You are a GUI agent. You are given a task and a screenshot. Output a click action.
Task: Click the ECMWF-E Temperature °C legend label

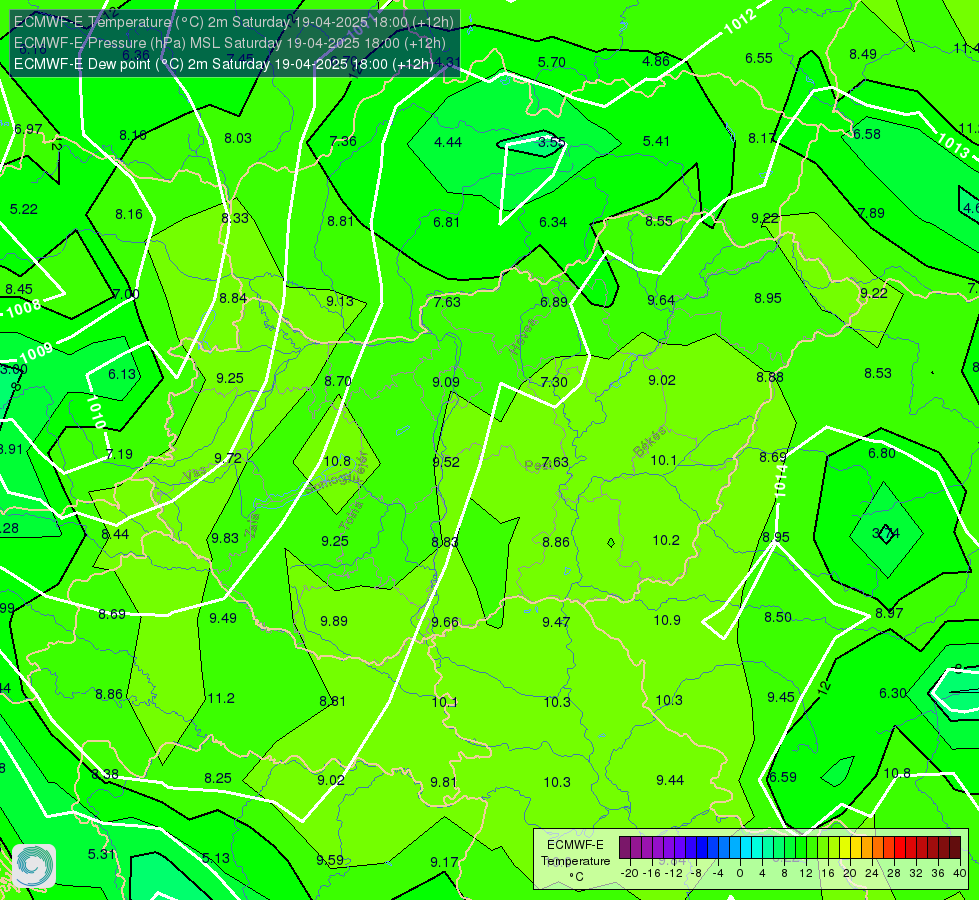point(575,861)
